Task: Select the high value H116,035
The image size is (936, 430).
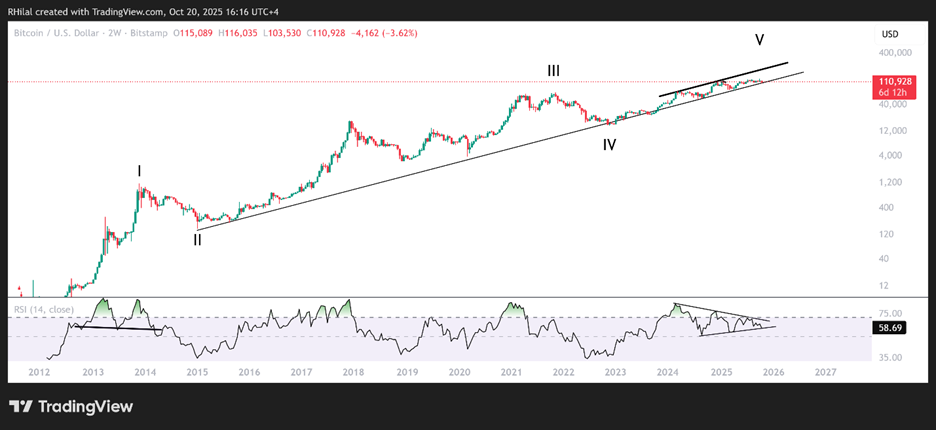Action: [x=239, y=33]
